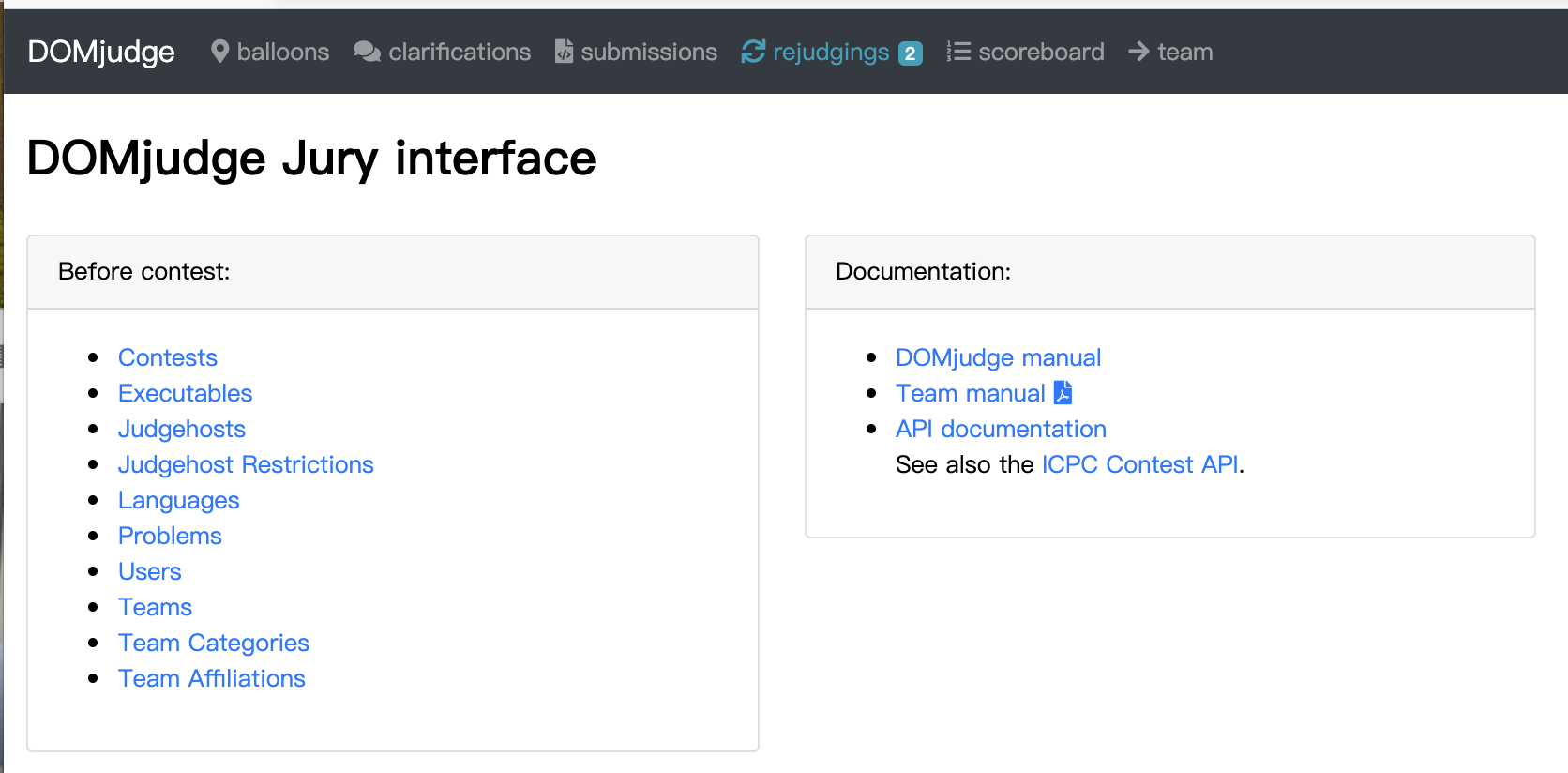Open Judgehost Restrictions page

[x=246, y=464]
